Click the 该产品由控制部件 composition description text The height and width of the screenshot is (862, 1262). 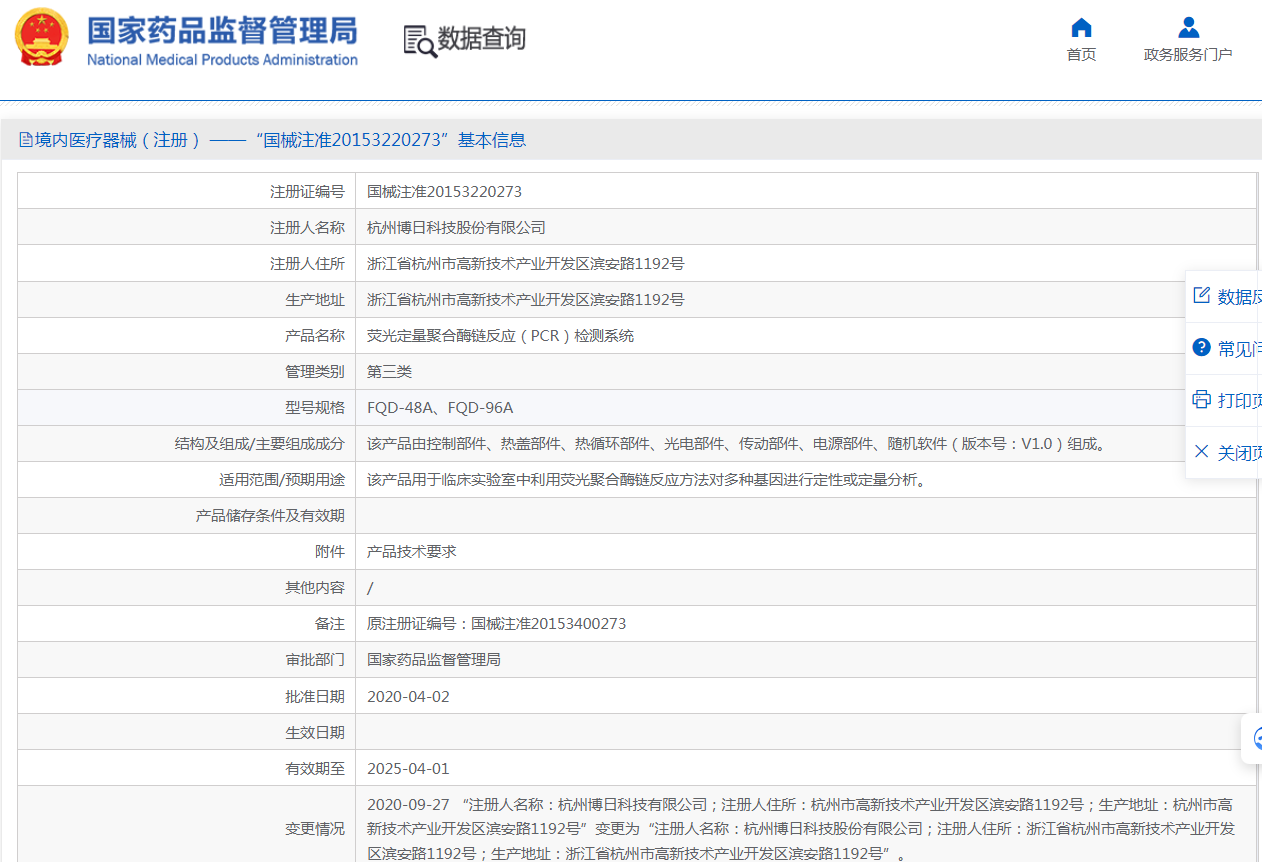tap(738, 443)
